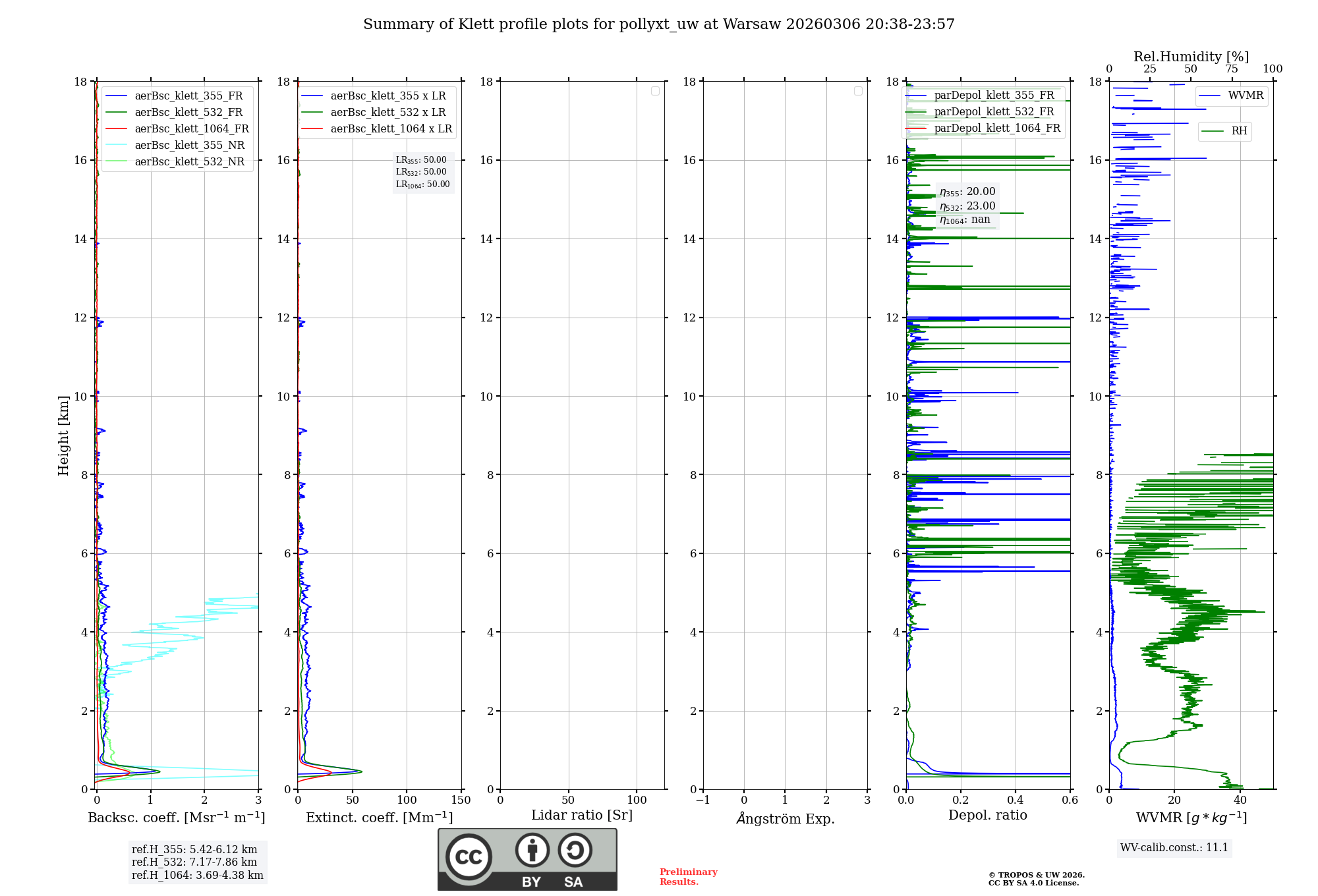Click aerBsc_klett_532_NR legend entry
The image size is (1318, 896).
coord(189,162)
